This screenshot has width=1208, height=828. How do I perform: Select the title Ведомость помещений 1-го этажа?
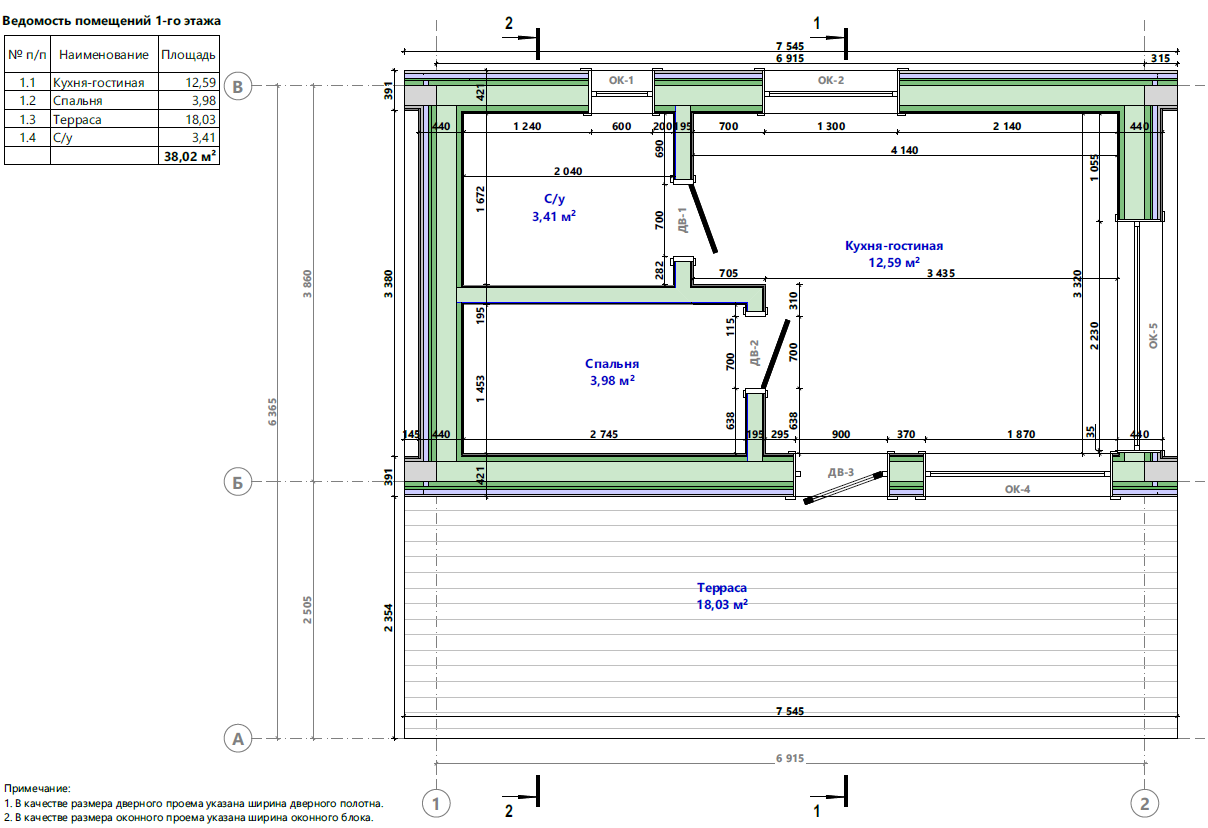[113, 20]
